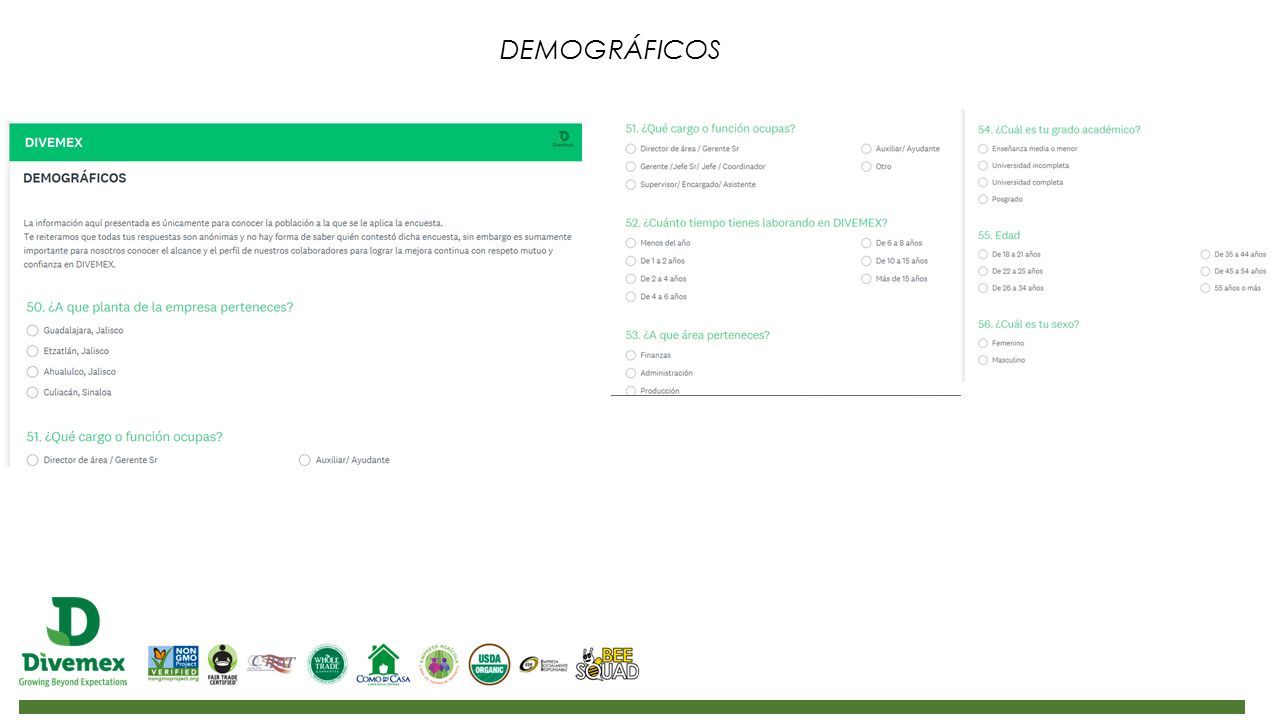Screen dimensions: 1280x720
Task: Click the Como en Casa house logo
Action: click(x=383, y=664)
